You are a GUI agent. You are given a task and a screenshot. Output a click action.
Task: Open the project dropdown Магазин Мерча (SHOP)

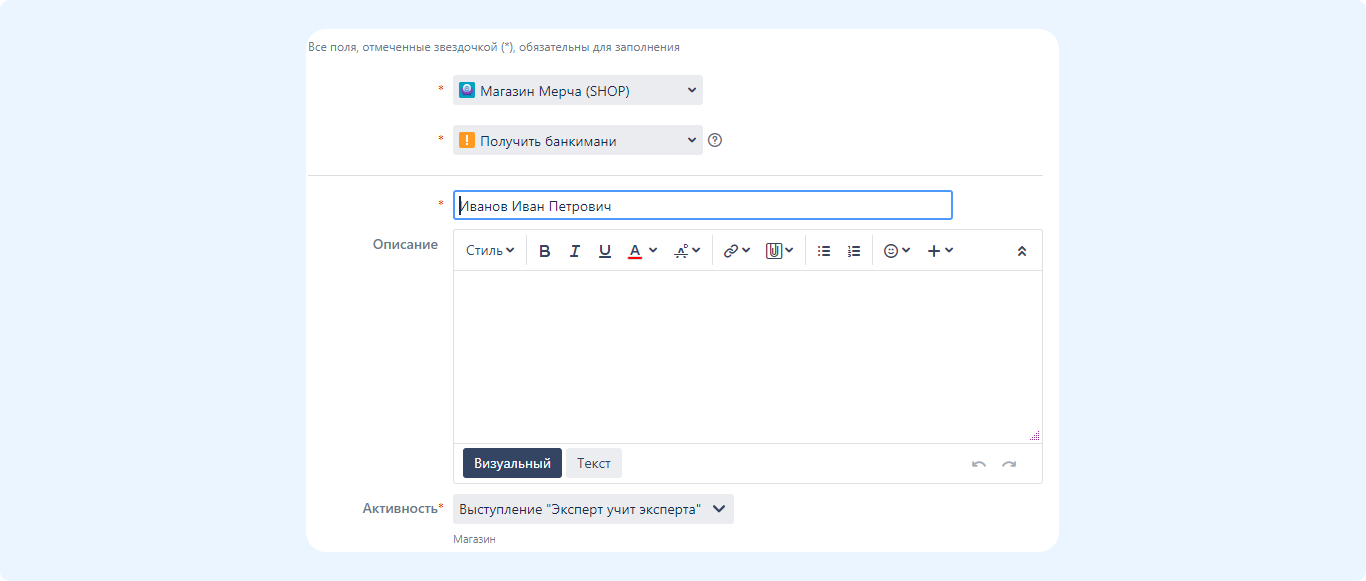tap(578, 90)
